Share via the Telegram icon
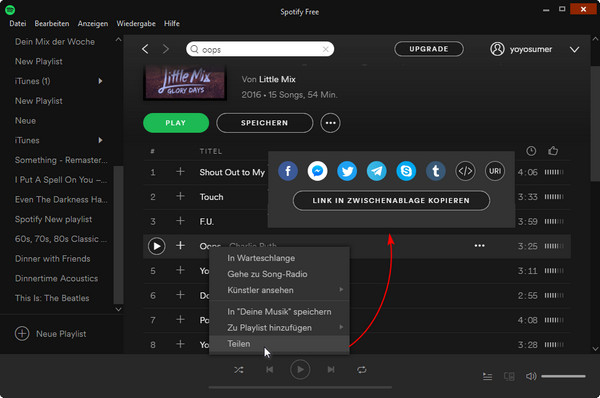The image size is (600, 398). point(377,171)
